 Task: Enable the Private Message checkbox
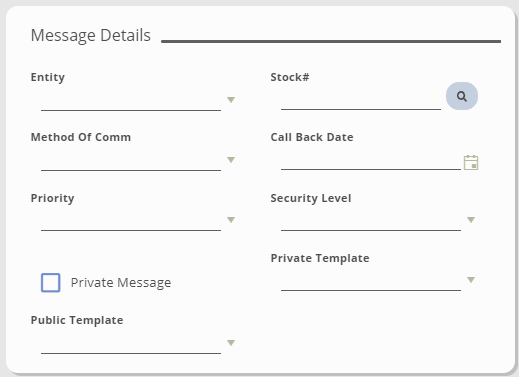51,283
